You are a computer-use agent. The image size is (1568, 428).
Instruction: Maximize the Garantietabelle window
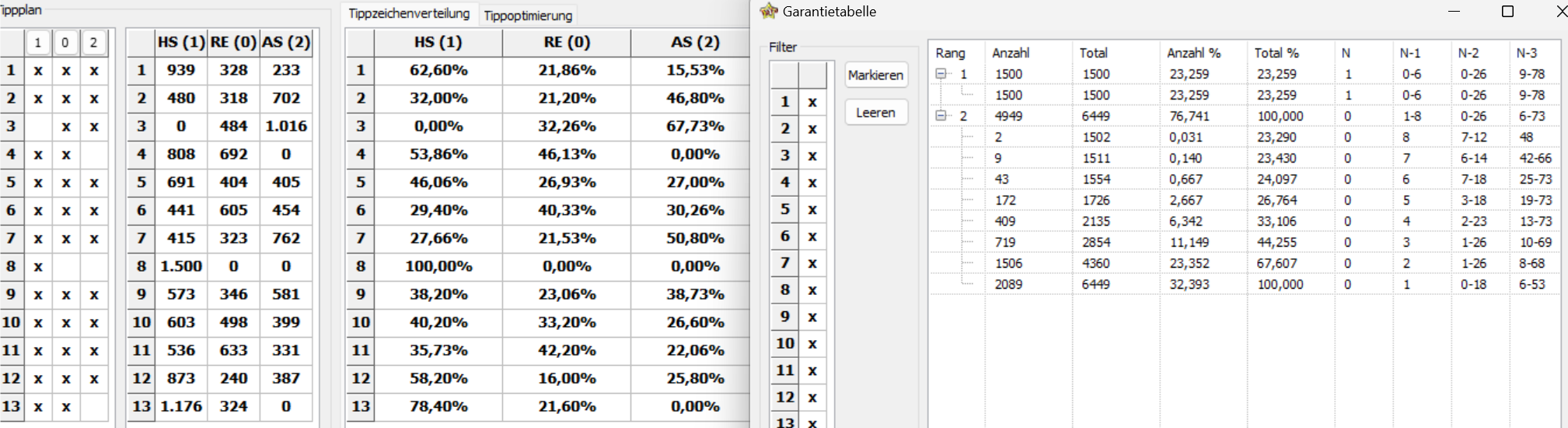[x=1507, y=11]
